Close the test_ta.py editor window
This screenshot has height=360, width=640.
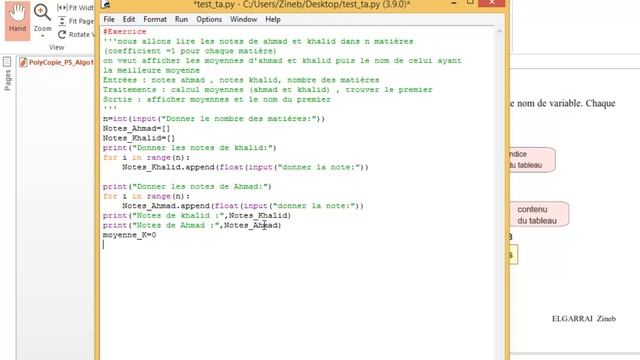[x=492, y=3]
